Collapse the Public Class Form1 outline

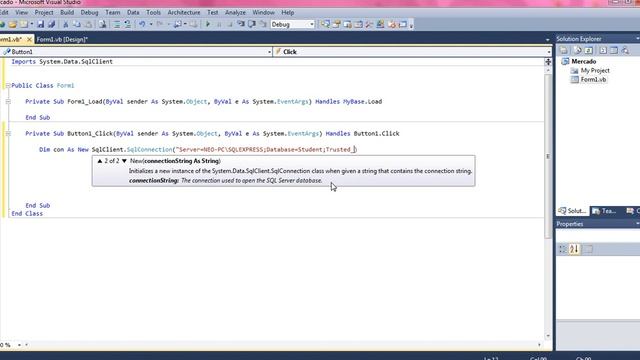(8, 86)
